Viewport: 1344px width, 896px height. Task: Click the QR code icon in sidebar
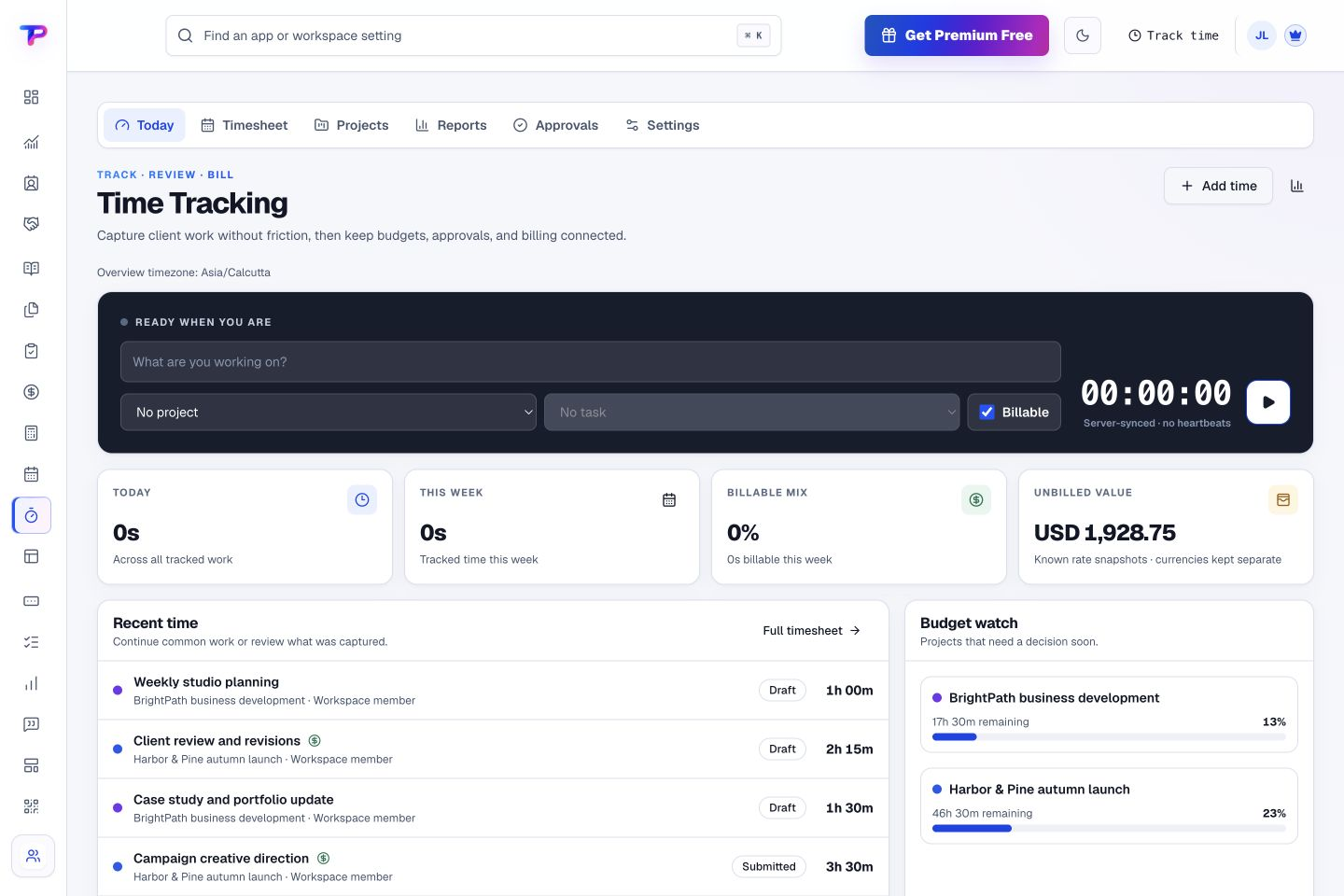coord(31,806)
